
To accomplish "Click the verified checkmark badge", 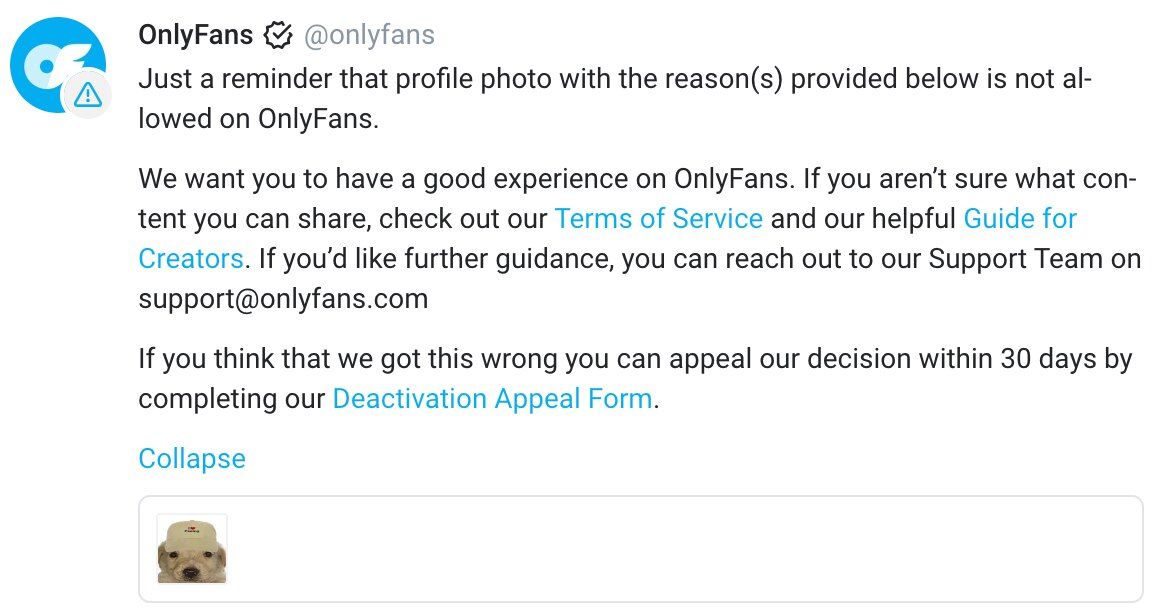I will [278, 37].
